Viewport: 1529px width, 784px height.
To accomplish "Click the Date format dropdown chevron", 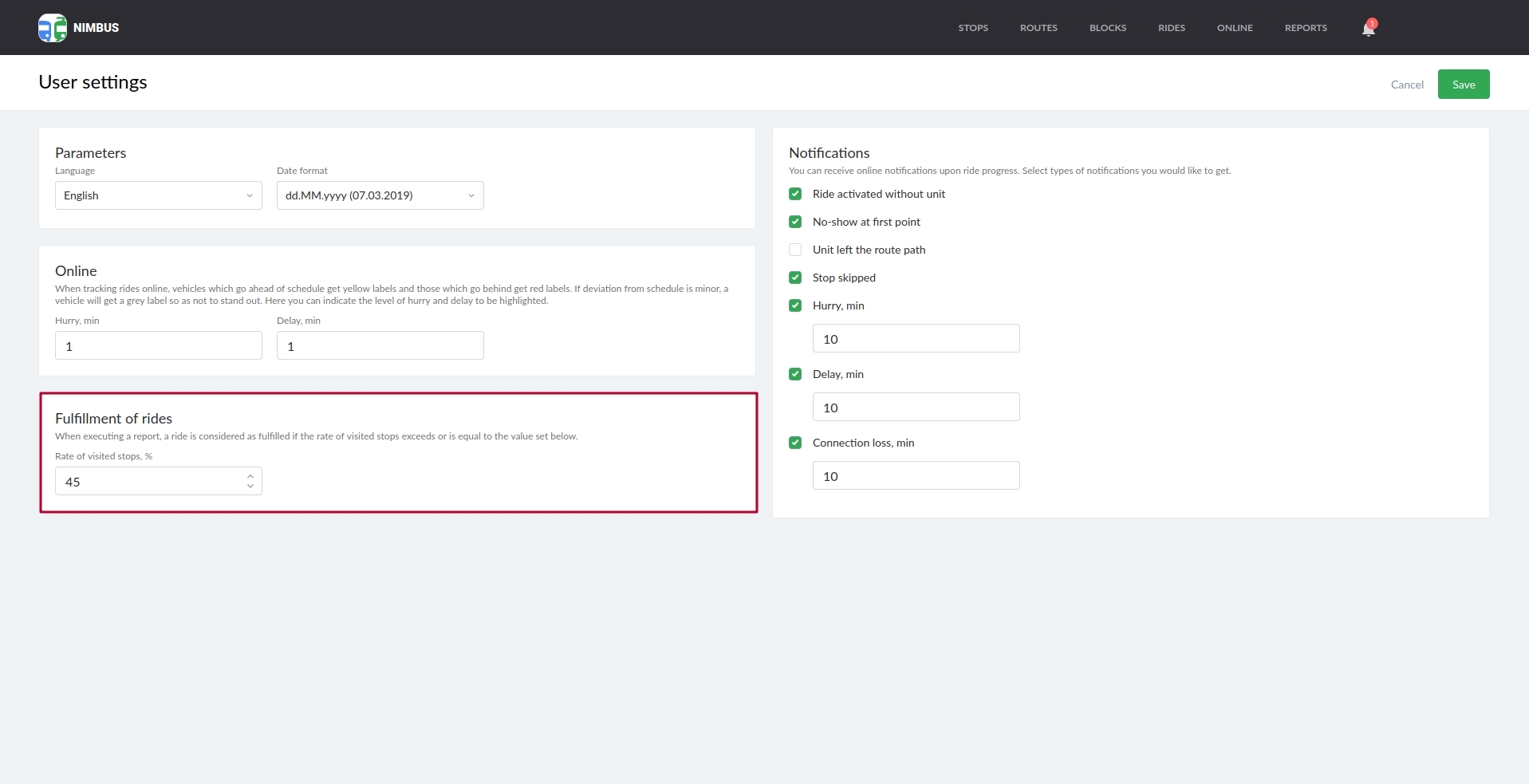I will (x=471, y=195).
